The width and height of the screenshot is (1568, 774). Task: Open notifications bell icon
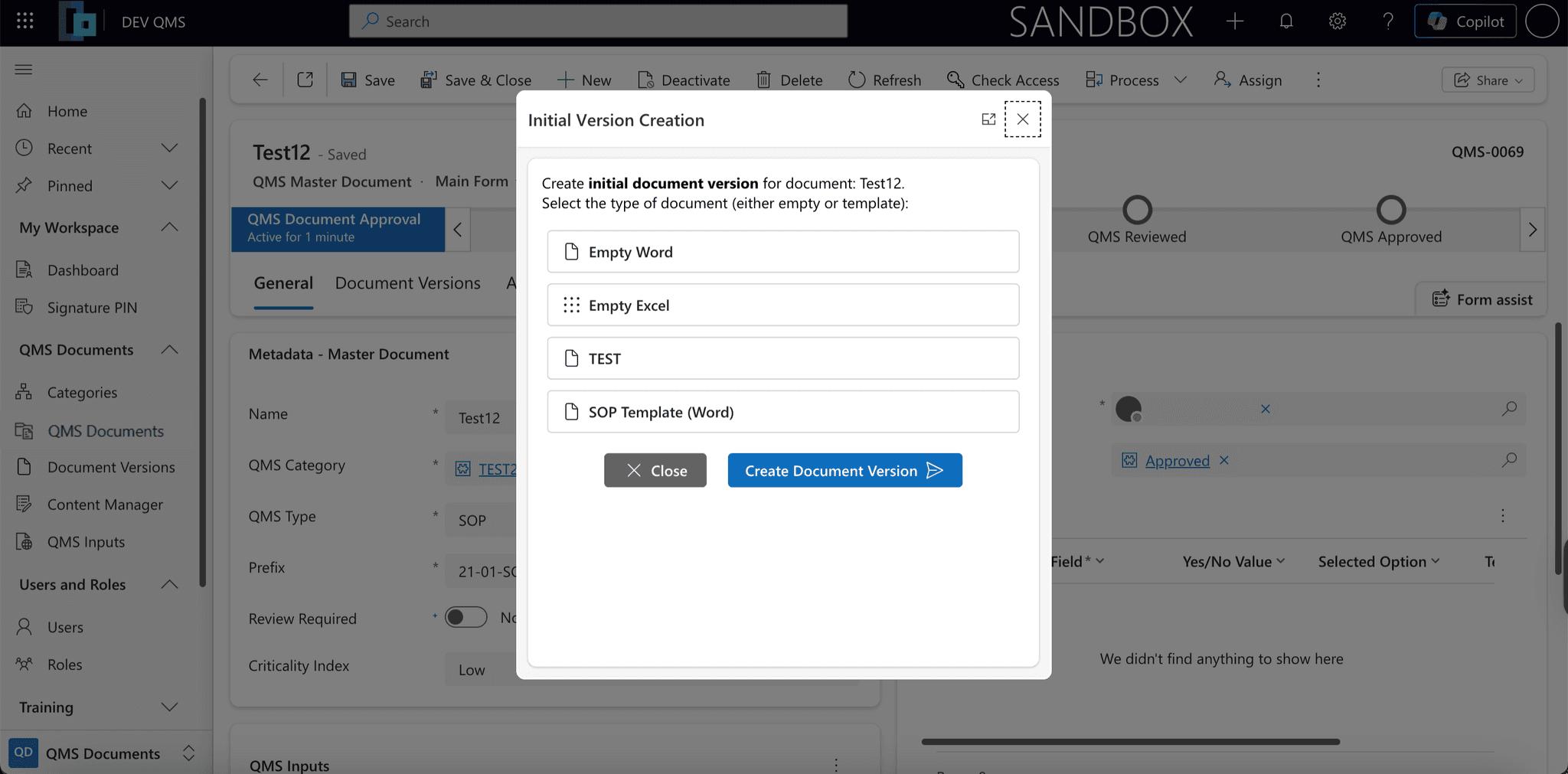point(1286,21)
